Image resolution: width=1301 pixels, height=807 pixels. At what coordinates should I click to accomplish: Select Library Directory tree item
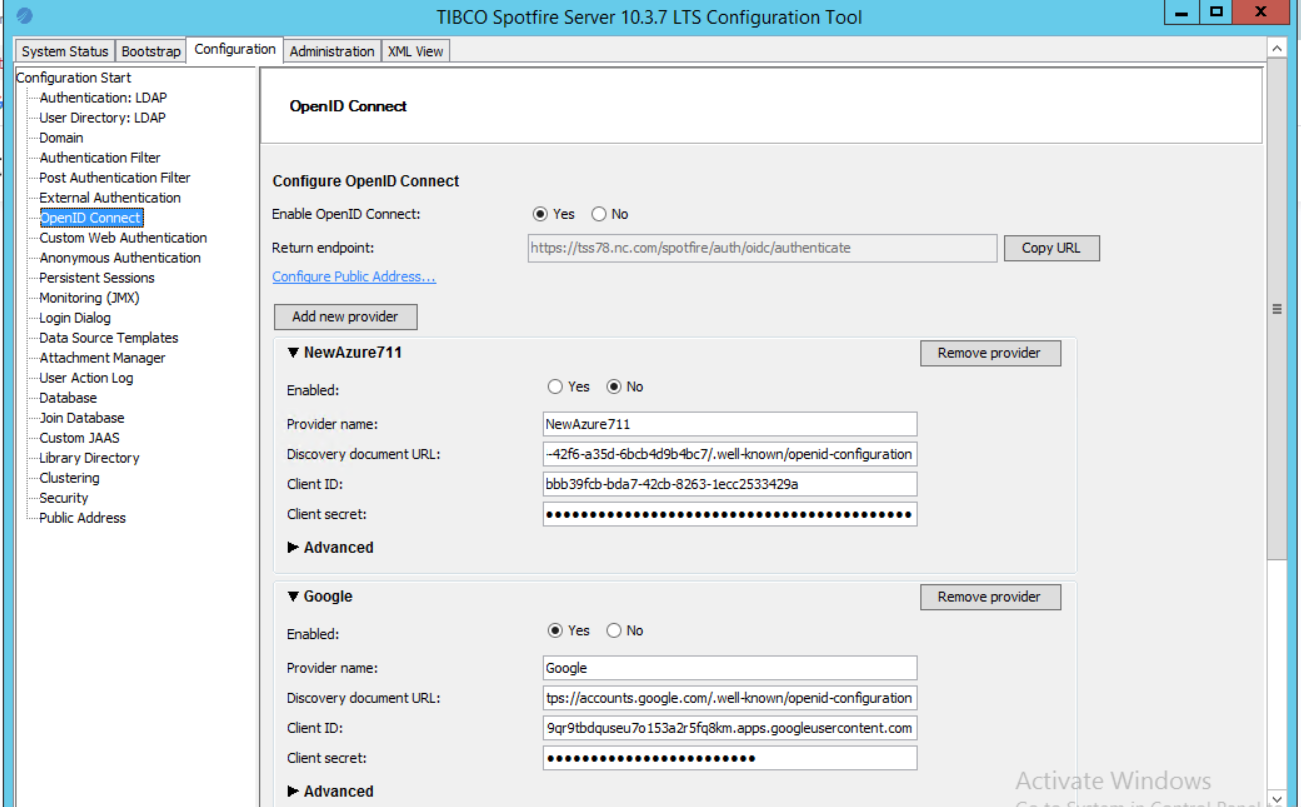pyautogui.click(x=89, y=458)
